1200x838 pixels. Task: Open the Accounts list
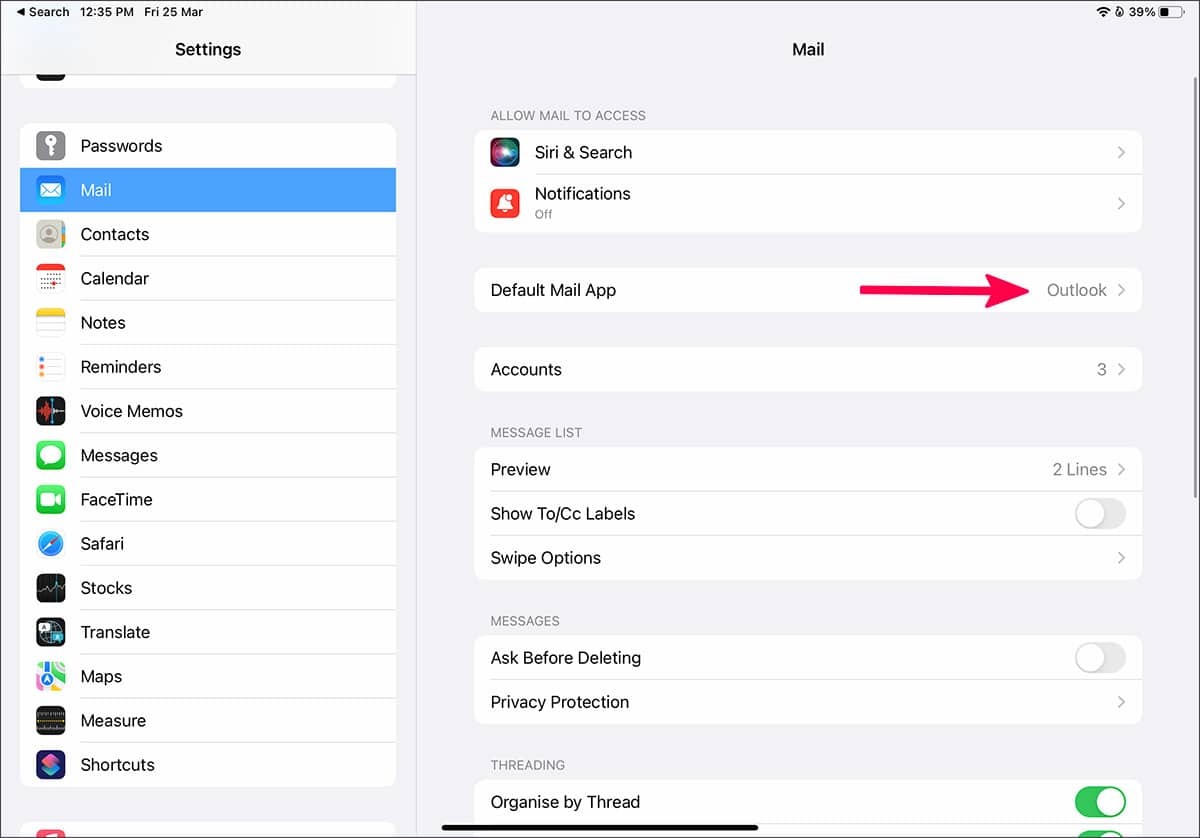point(808,369)
